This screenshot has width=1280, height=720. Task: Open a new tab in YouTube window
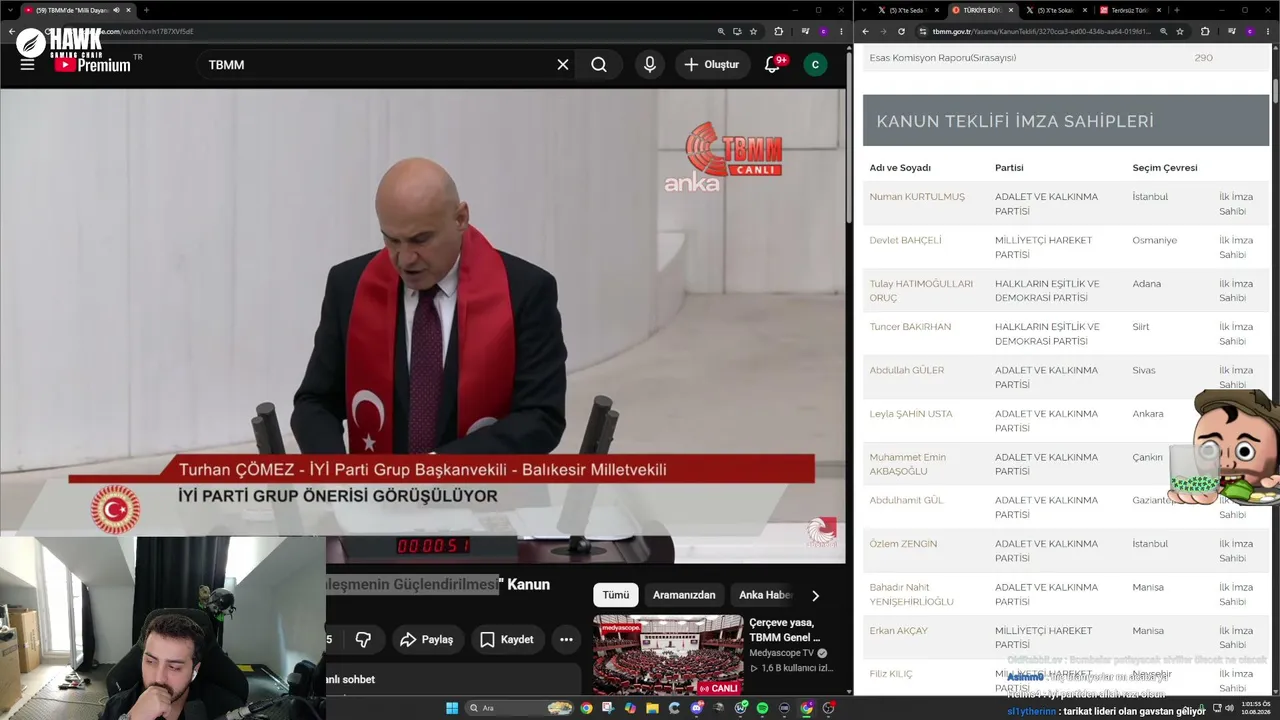(146, 10)
